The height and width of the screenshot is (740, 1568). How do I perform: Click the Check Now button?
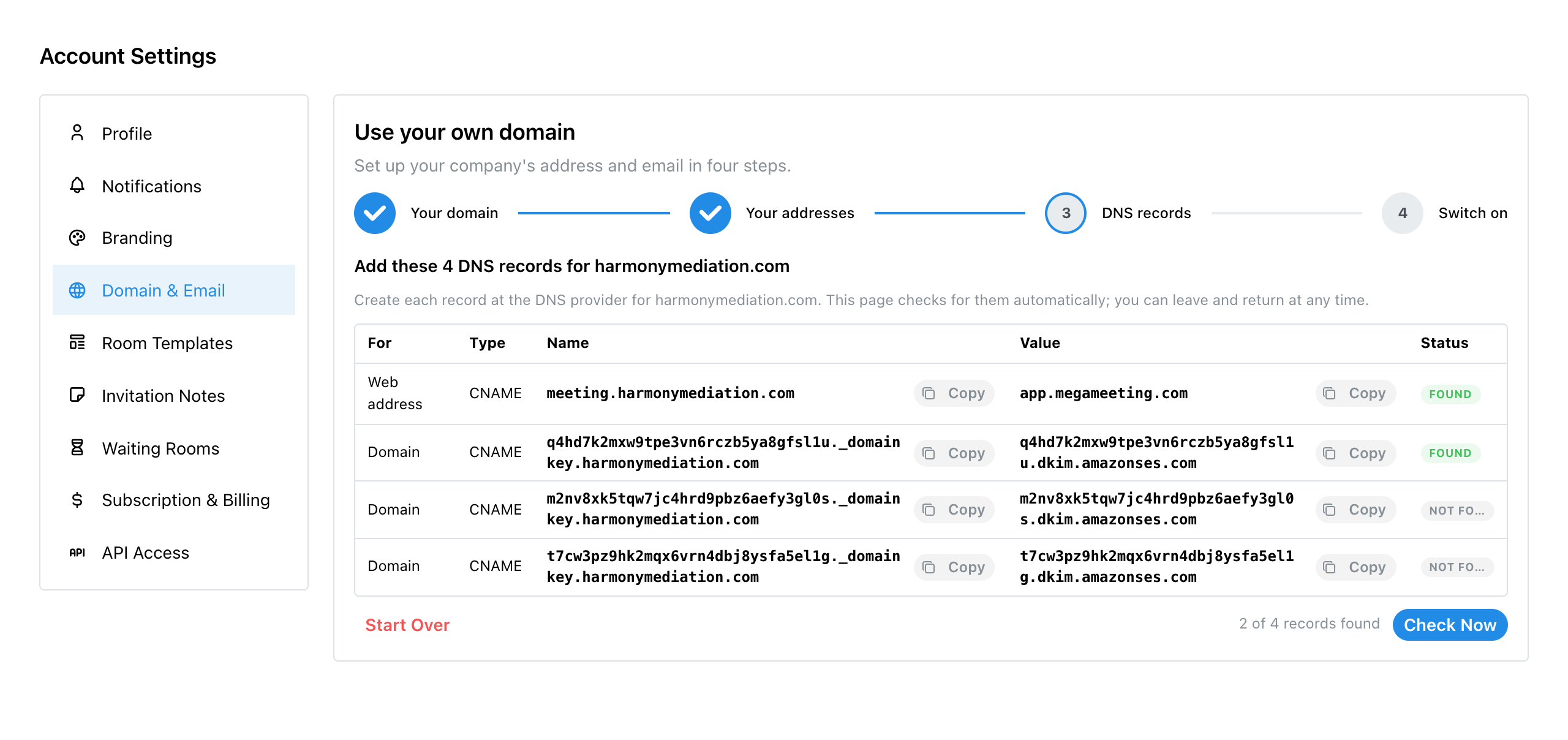[x=1450, y=625]
